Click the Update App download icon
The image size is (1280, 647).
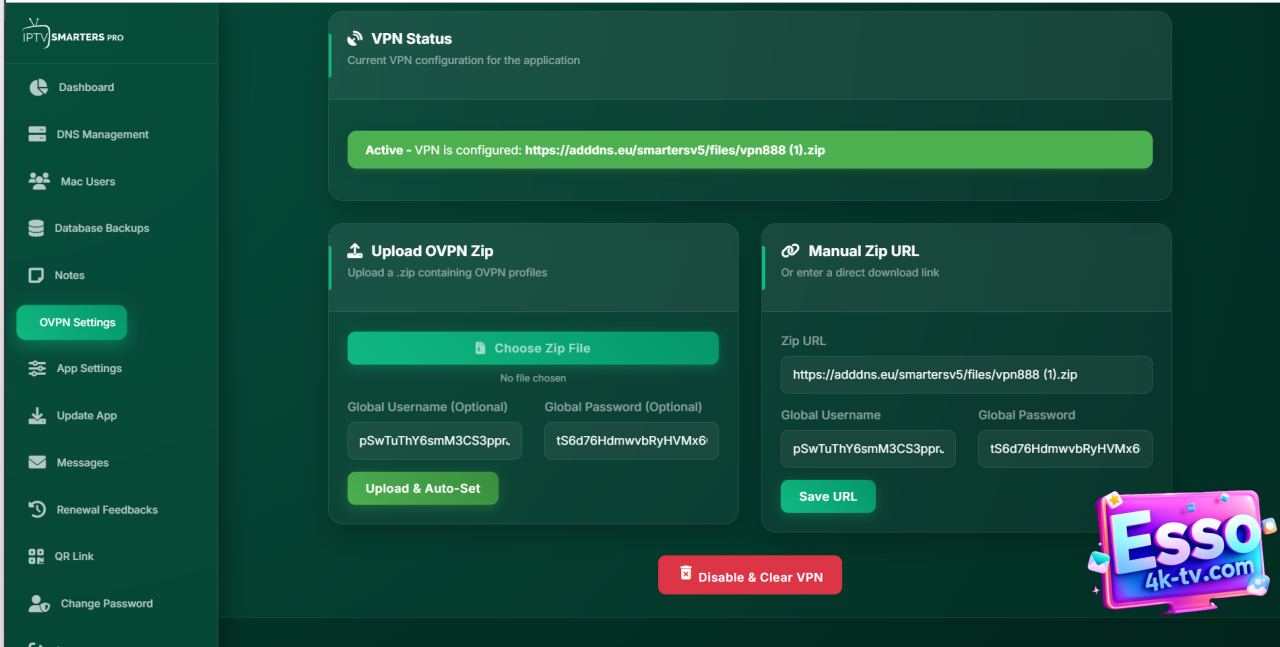point(37,416)
